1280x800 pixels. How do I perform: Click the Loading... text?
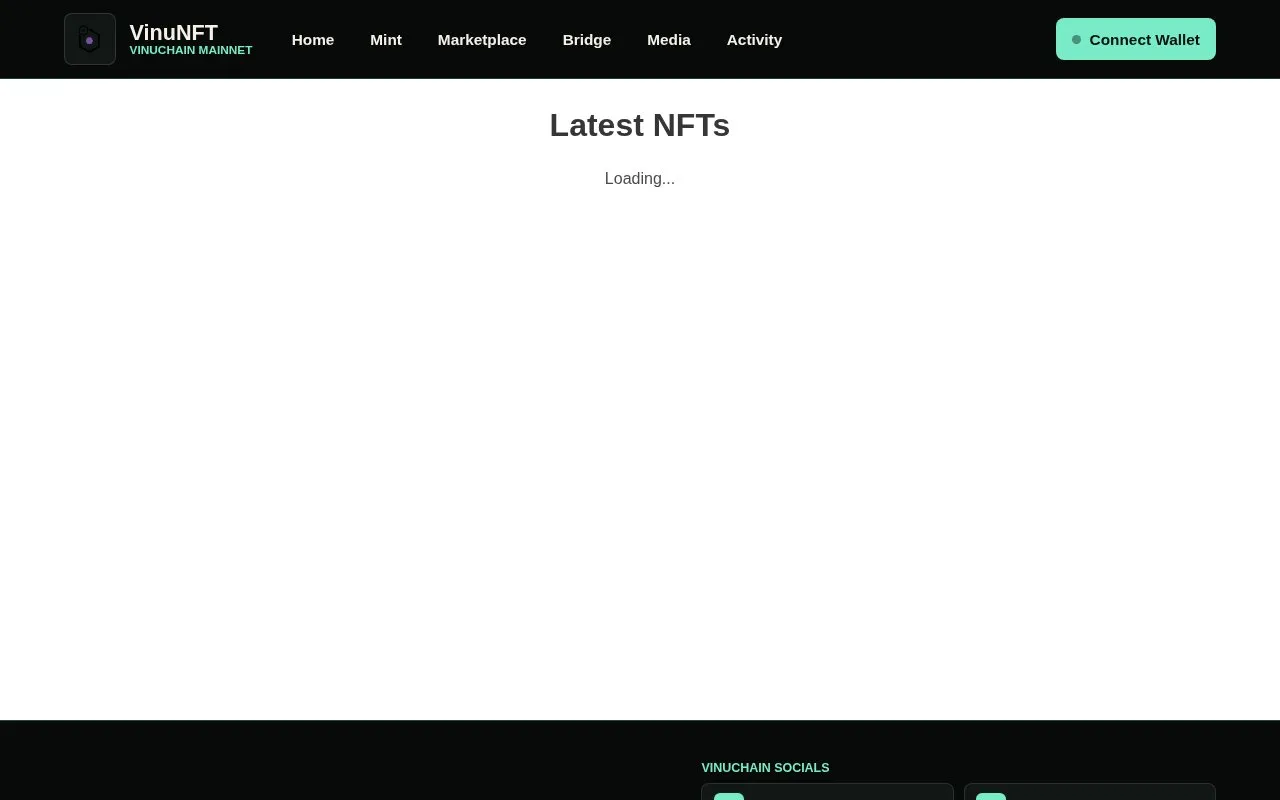(640, 178)
